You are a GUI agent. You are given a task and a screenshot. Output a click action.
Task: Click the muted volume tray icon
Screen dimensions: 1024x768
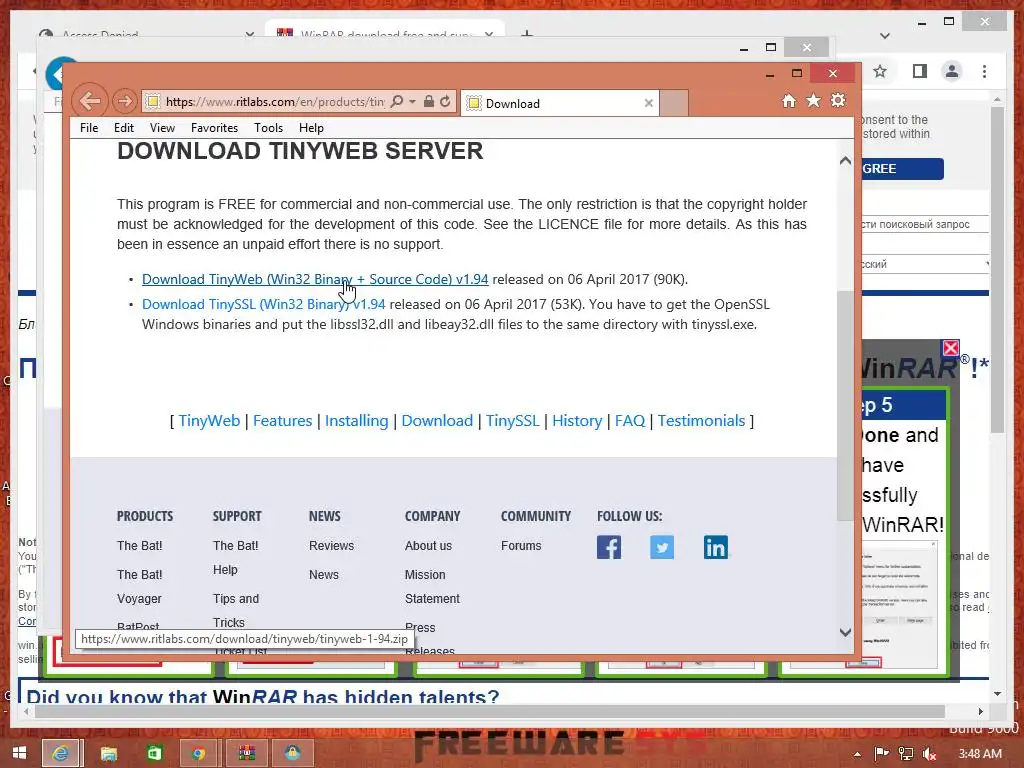pyautogui.click(x=929, y=754)
